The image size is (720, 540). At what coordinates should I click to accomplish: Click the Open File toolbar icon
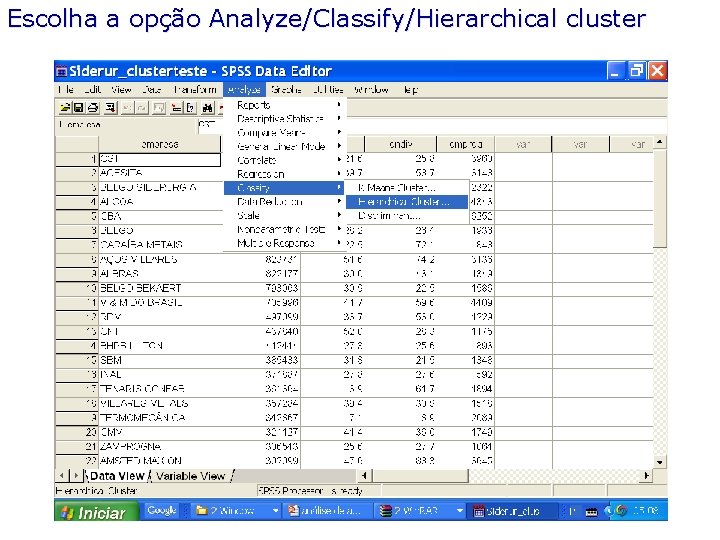pos(65,107)
